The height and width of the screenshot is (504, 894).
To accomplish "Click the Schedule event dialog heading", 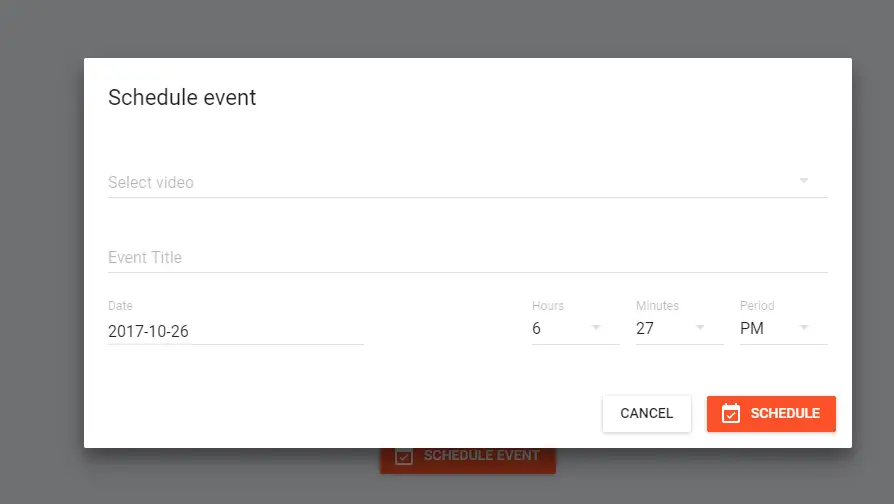I will point(182,97).
